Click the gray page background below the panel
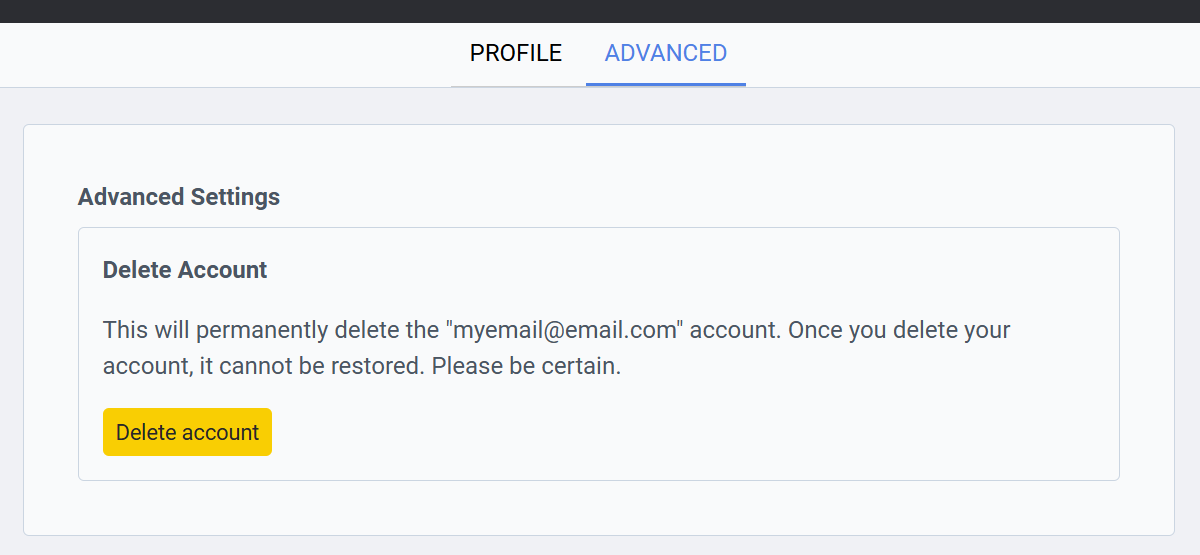The image size is (1200, 555). 600,546
